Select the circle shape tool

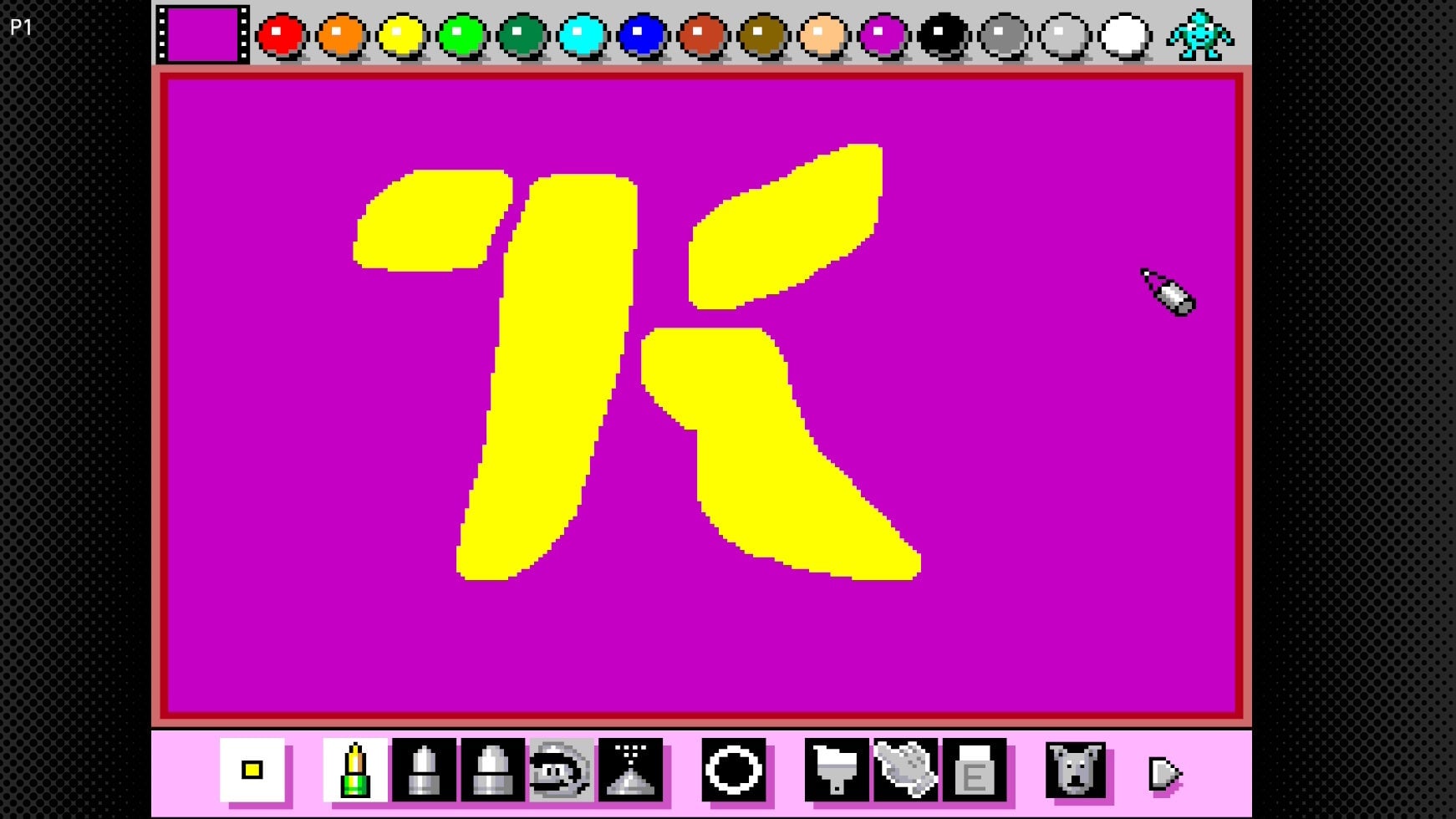(x=734, y=770)
